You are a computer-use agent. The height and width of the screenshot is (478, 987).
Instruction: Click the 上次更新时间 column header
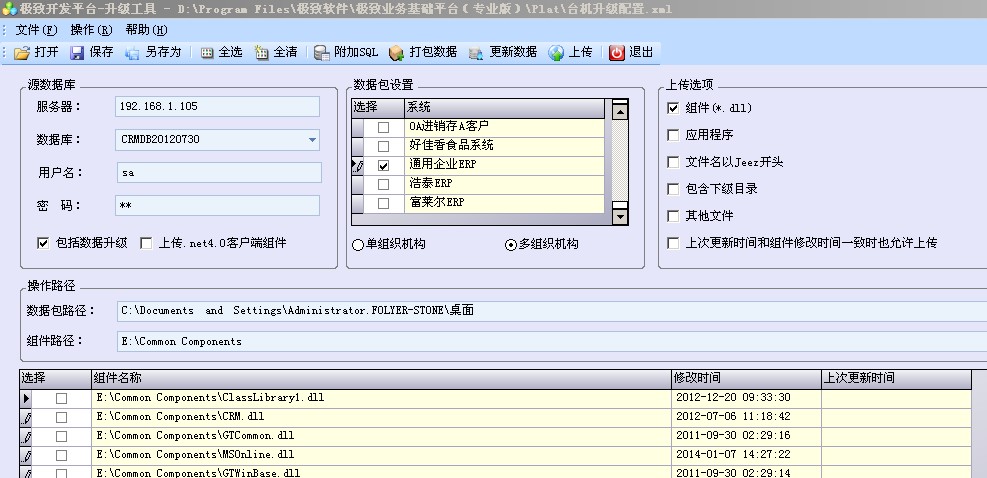pyautogui.click(x=896, y=378)
